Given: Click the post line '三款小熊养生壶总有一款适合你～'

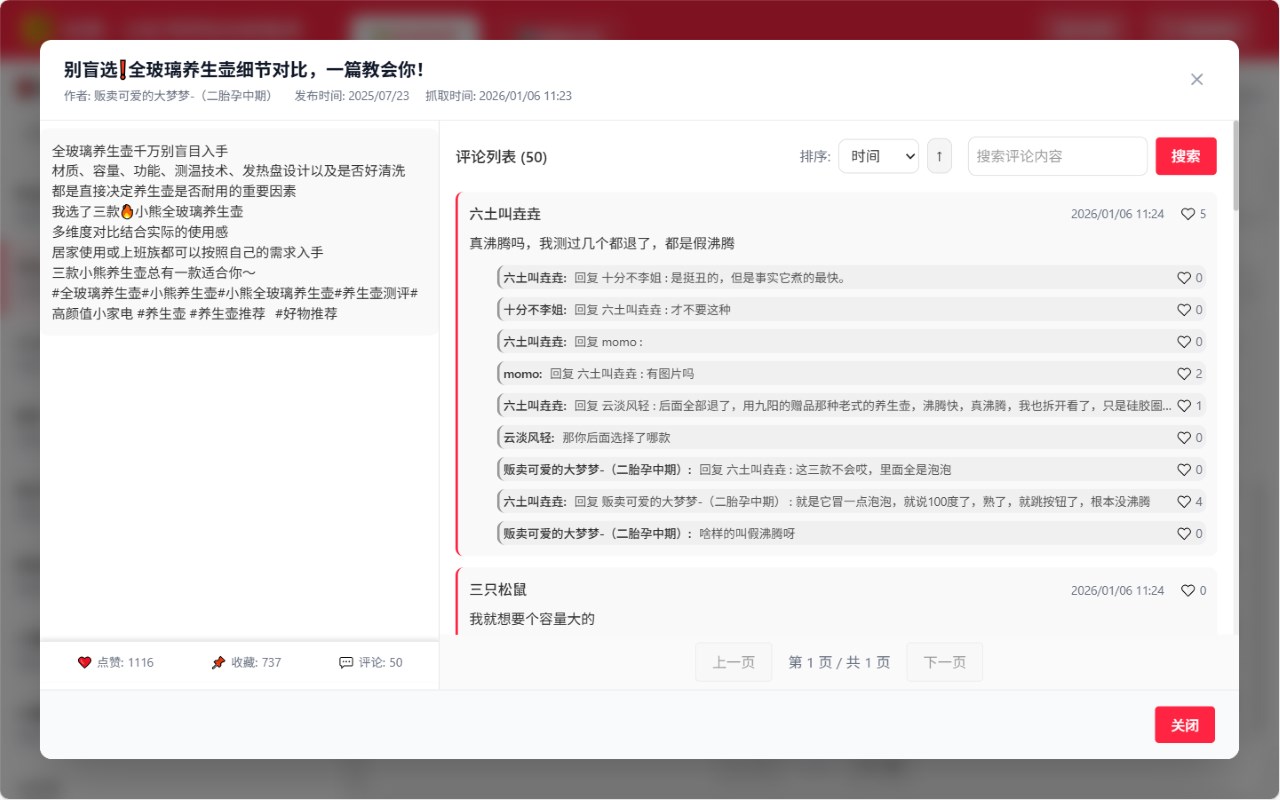Looking at the screenshot, I should [x=154, y=272].
